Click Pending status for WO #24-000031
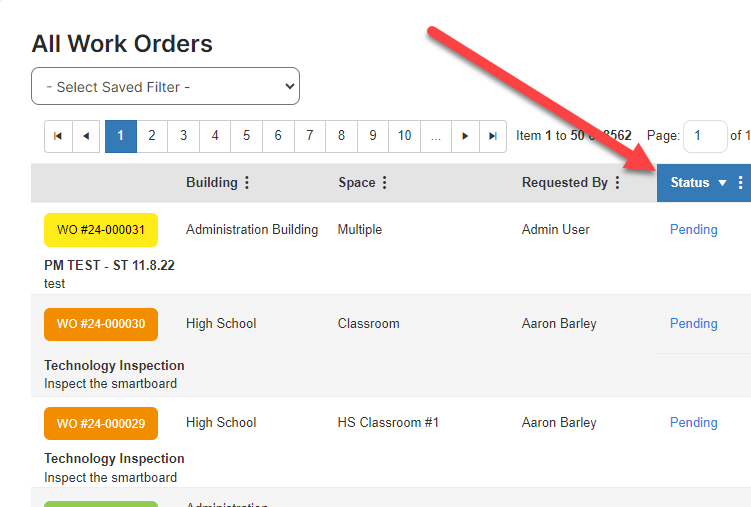 click(694, 230)
